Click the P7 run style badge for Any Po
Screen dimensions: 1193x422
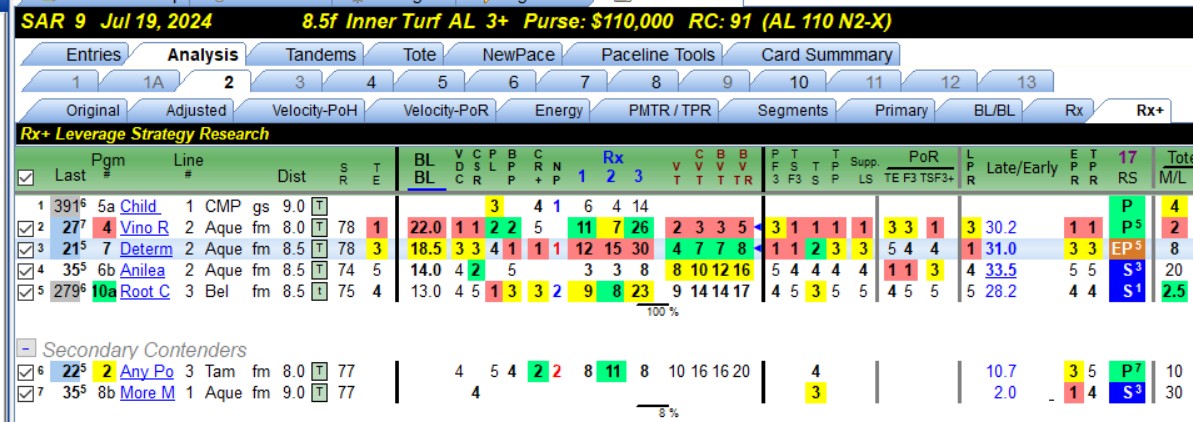[x=1127, y=372]
